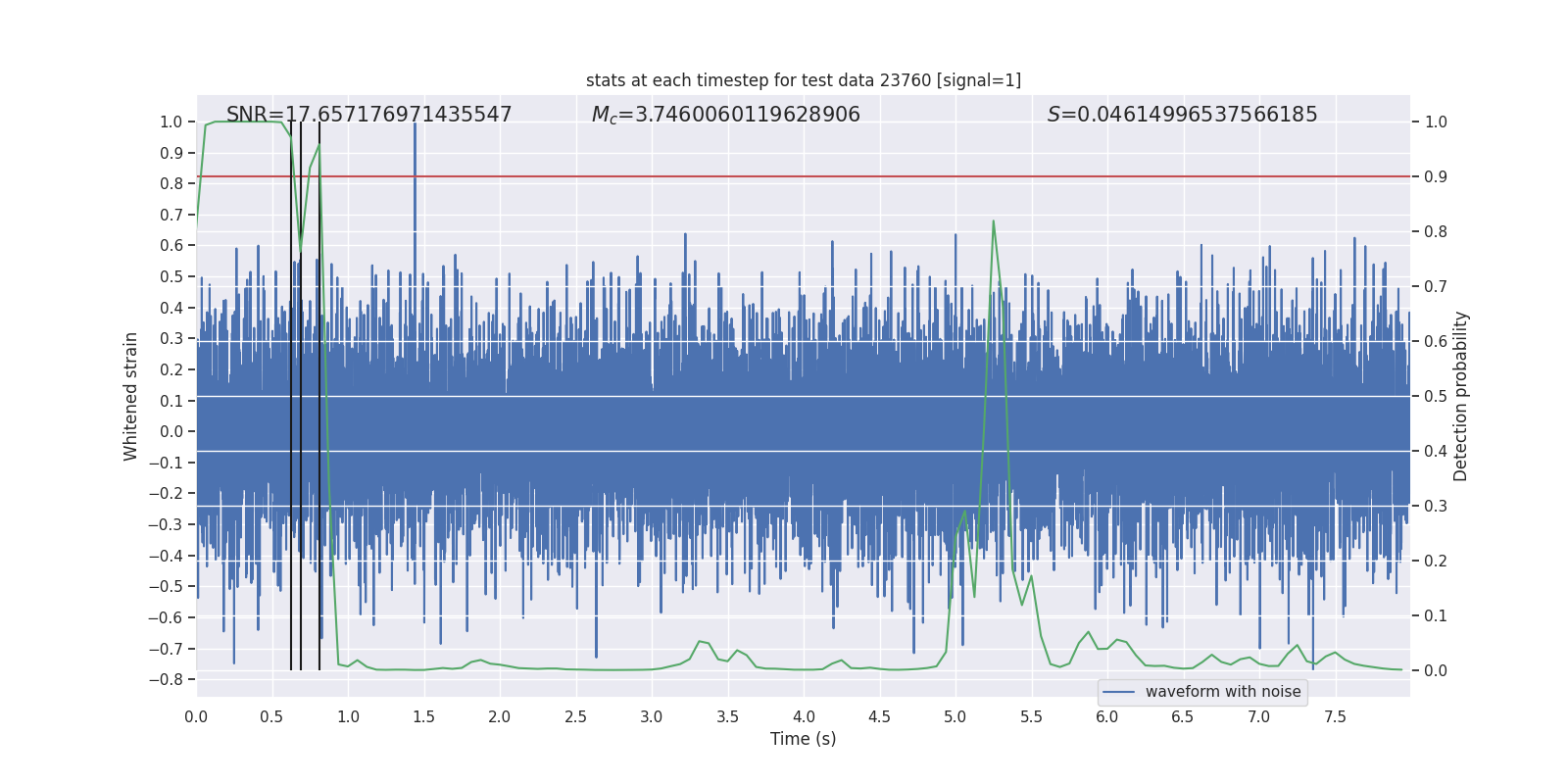Click the plot title about test data 23760
Image resolution: width=1568 pixels, height=784 pixels.
(x=803, y=80)
